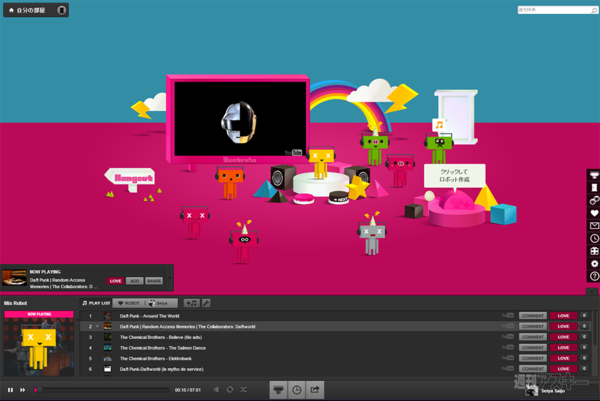600x401 pixels.
Task: Click the Hangout signpost
Action: coord(130,178)
